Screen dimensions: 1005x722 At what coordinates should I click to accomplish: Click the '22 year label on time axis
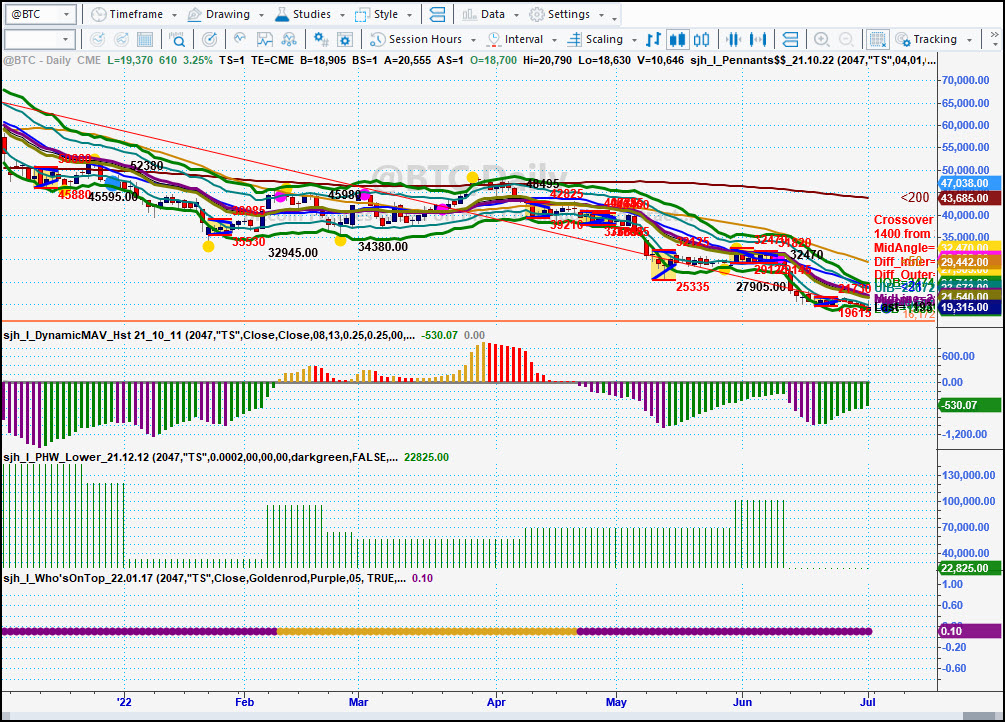(124, 702)
